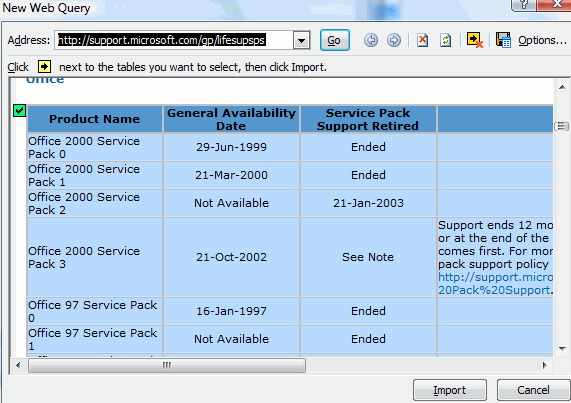Screen dimensions: 571x403
Task: Click the '21-Oct-2002' date cell
Action: coord(231,257)
